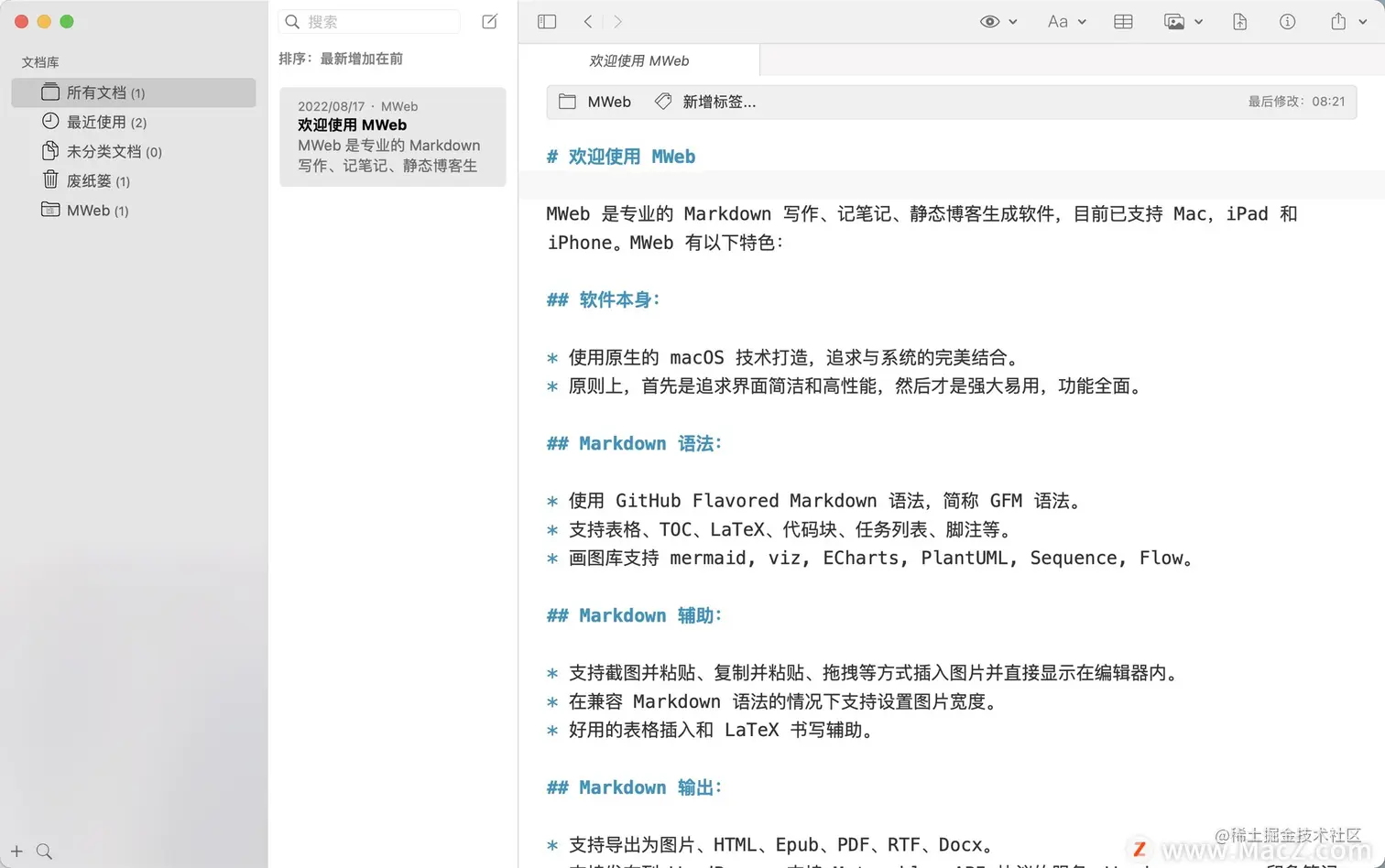Viewport: 1385px width, 868px height.
Task: Click 最后修改: 08:21 timestamp
Action: pos(1296,102)
